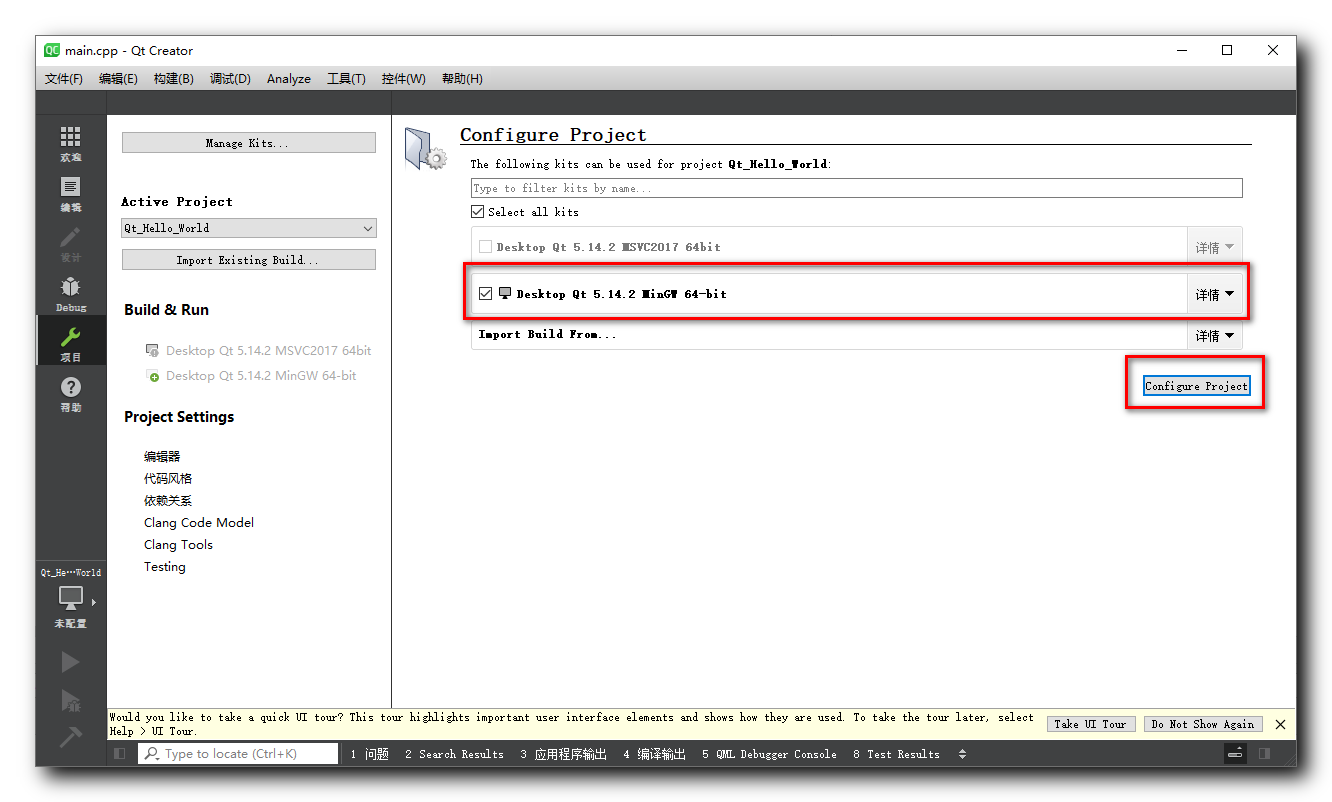The width and height of the screenshot is (1332, 802).
Task: Open the 1 问题 output pane
Action: pyautogui.click(x=369, y=754)
